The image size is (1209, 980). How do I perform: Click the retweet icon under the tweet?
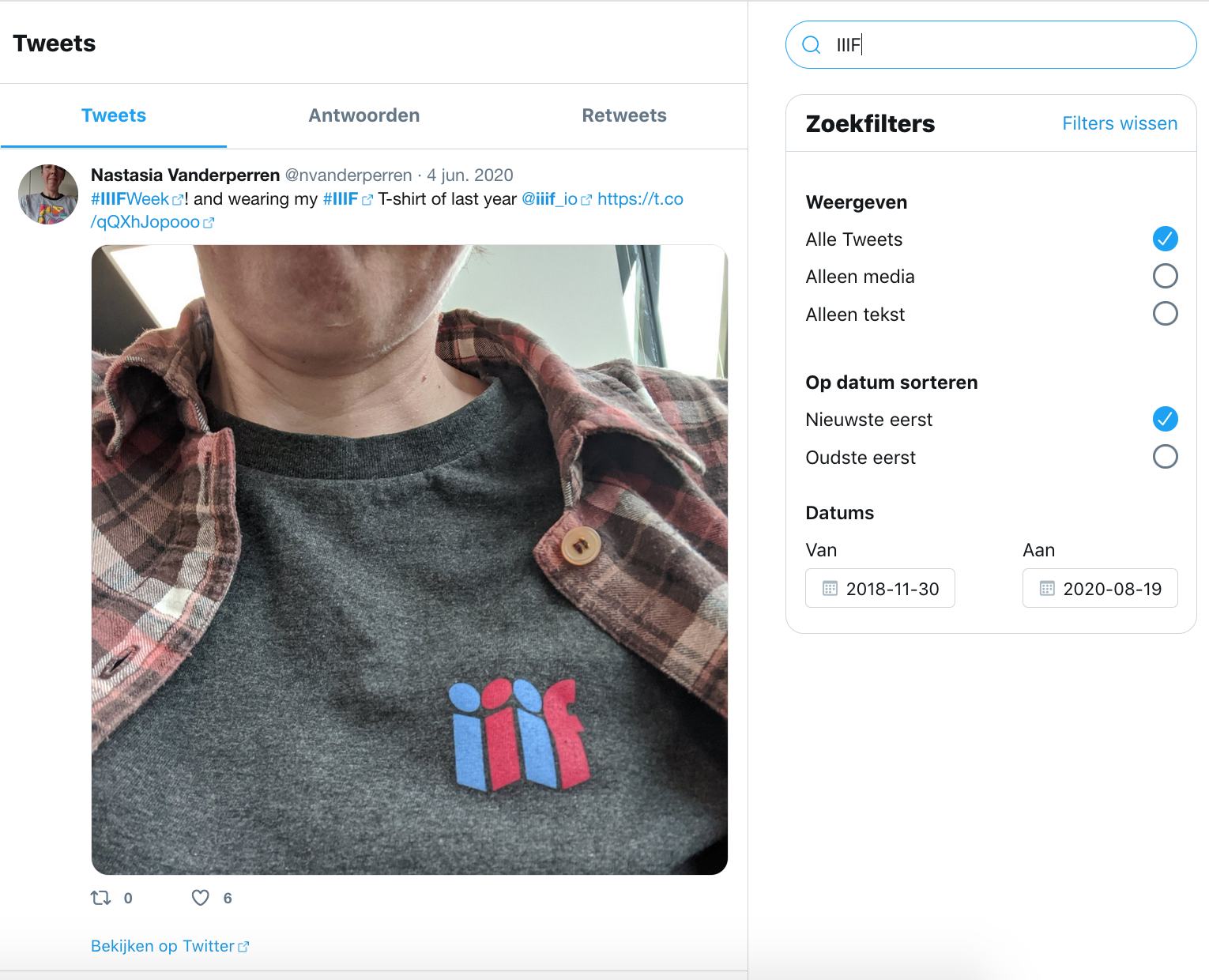(101, 898)
